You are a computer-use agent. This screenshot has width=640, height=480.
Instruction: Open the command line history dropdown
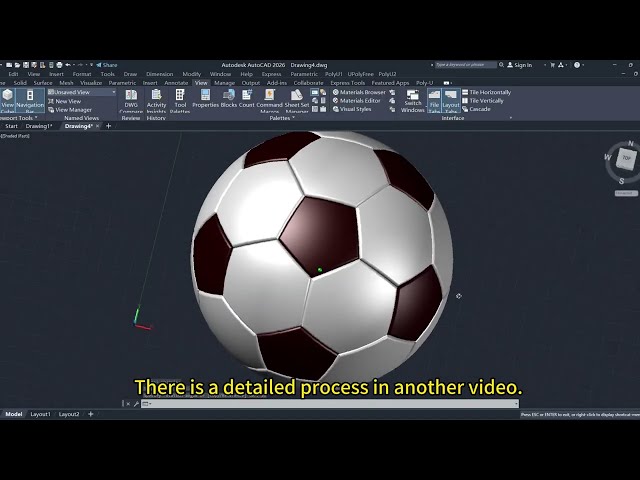pyautogui.click(x=516, y=404)
